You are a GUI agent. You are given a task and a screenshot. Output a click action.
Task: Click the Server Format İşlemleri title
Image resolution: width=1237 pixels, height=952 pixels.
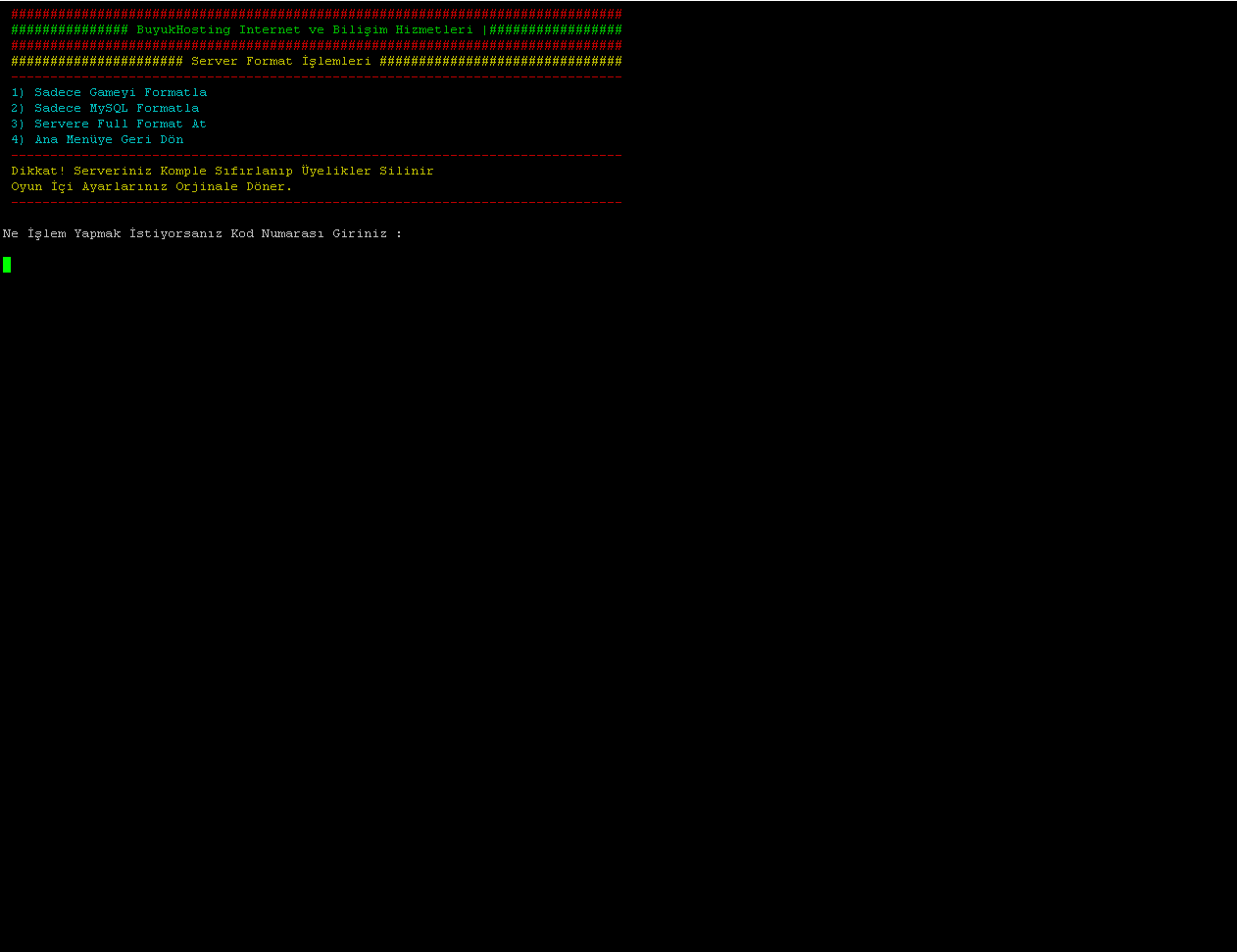click(280, 61)
